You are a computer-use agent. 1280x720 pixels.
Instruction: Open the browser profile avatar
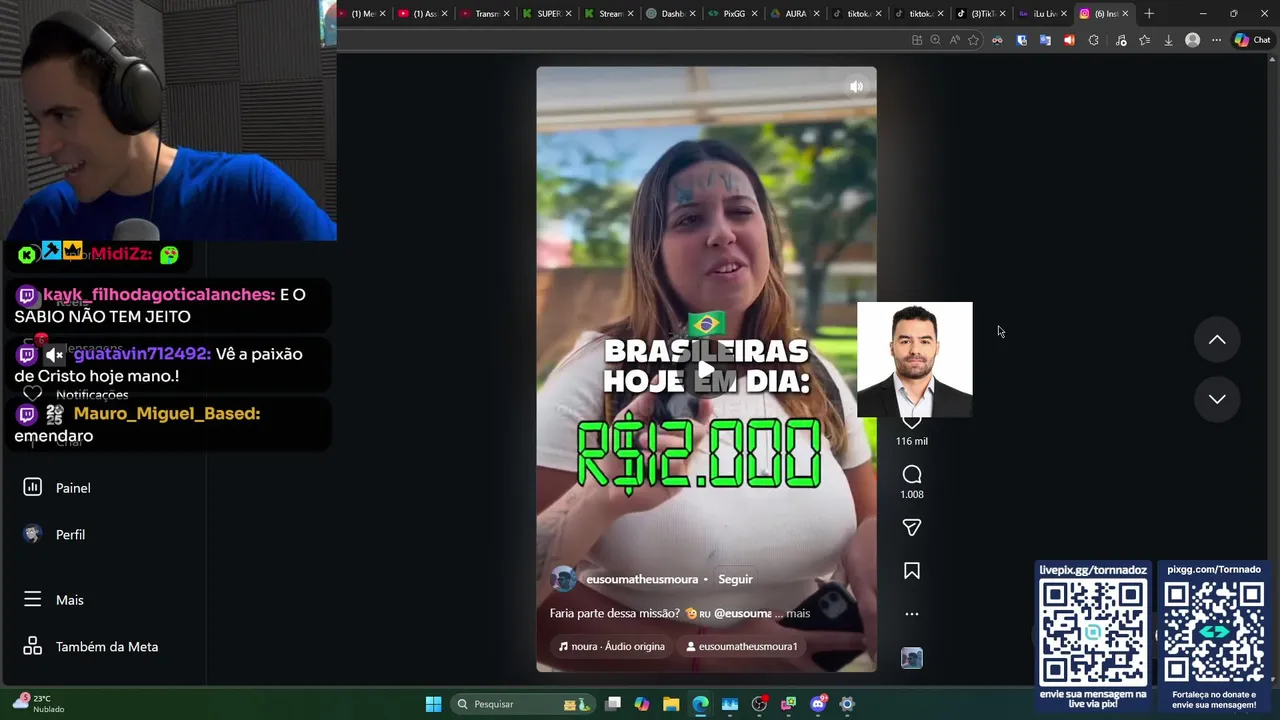coord(1192,40)
